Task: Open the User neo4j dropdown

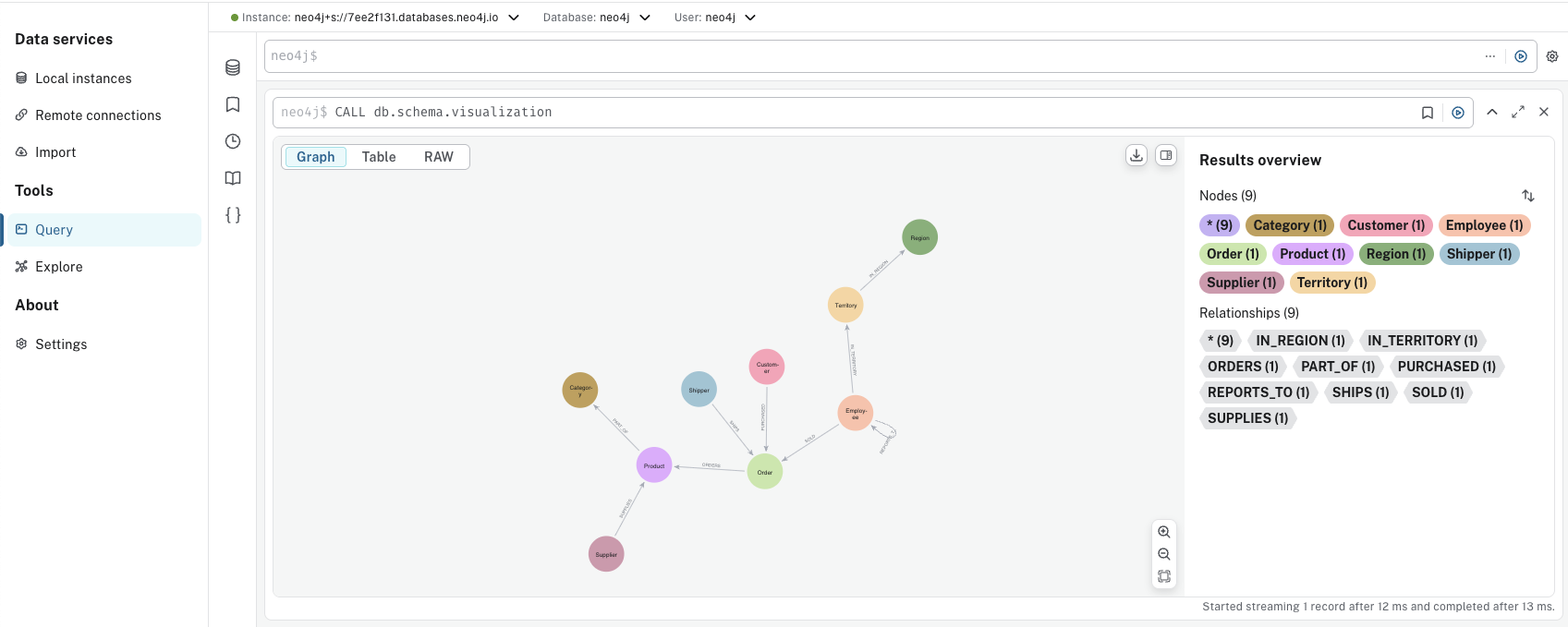Action: pyautogui.click(x=750, y=18)
